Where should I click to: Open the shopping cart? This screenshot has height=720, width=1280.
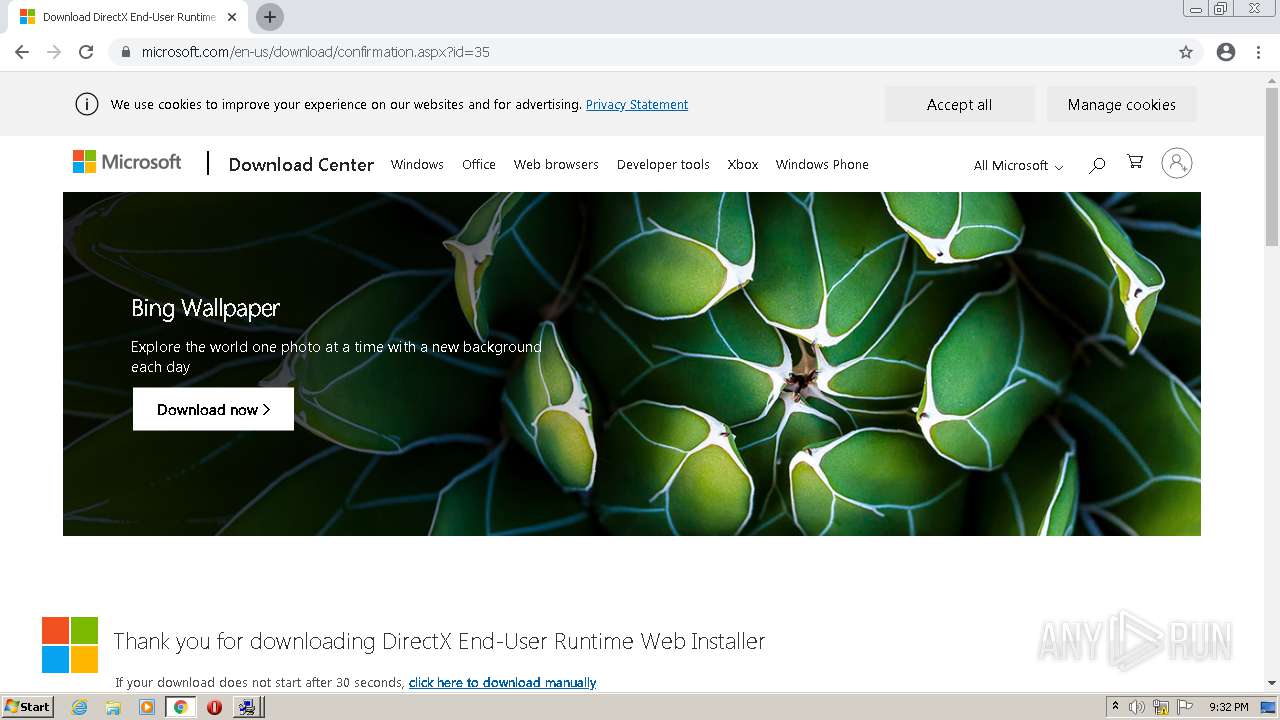pyautogui.click(x=1135, y=162)
